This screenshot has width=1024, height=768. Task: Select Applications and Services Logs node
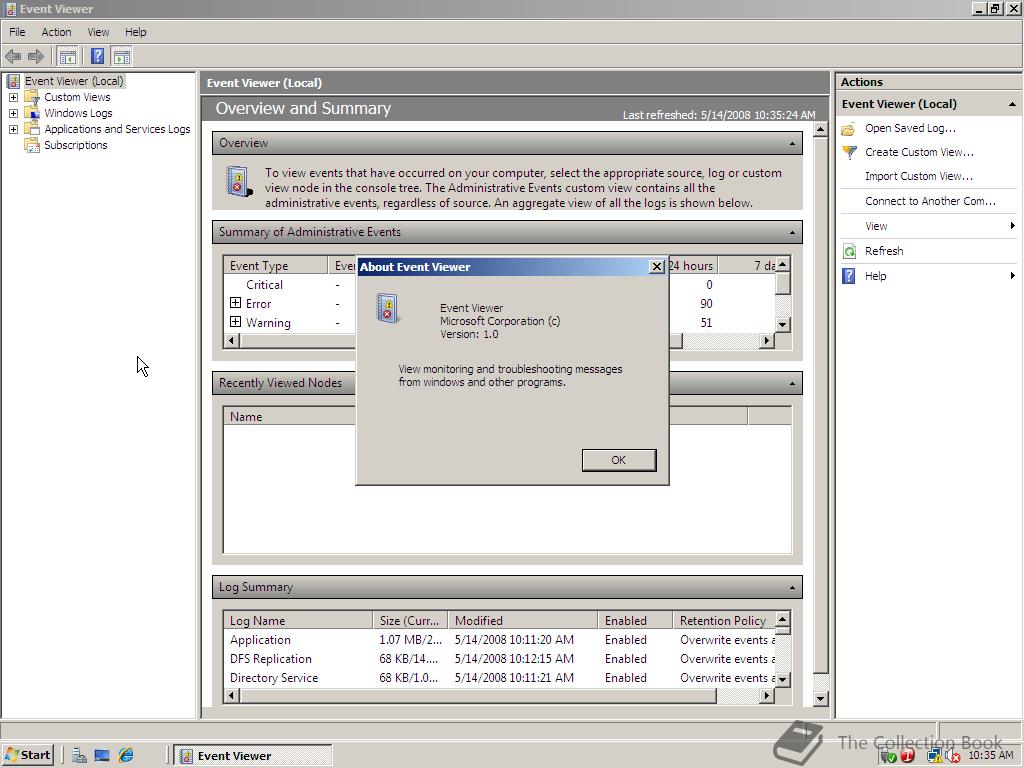click(x=117, y=129)
